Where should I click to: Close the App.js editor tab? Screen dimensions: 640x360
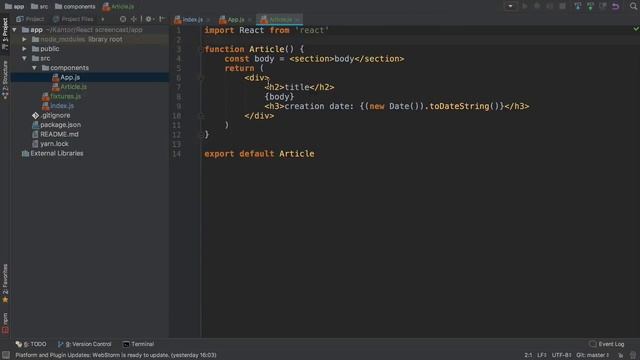[250, 20]
